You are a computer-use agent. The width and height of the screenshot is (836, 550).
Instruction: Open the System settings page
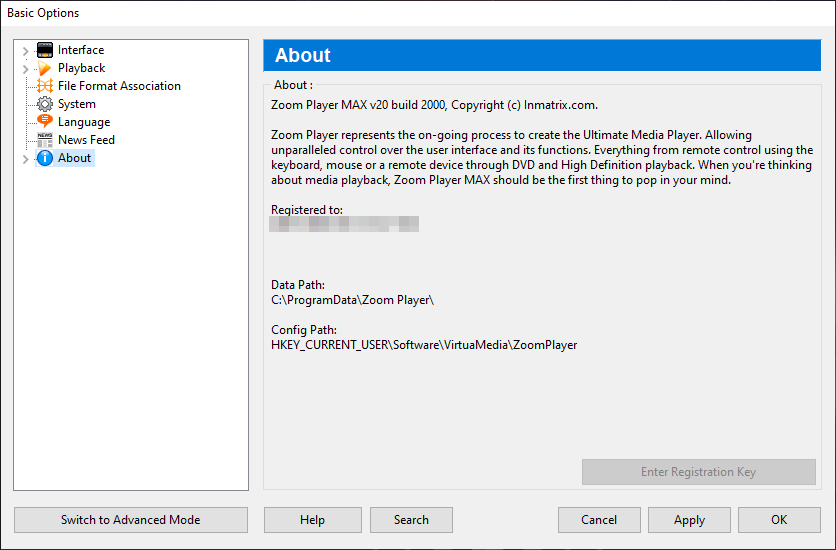pos(77,104)
